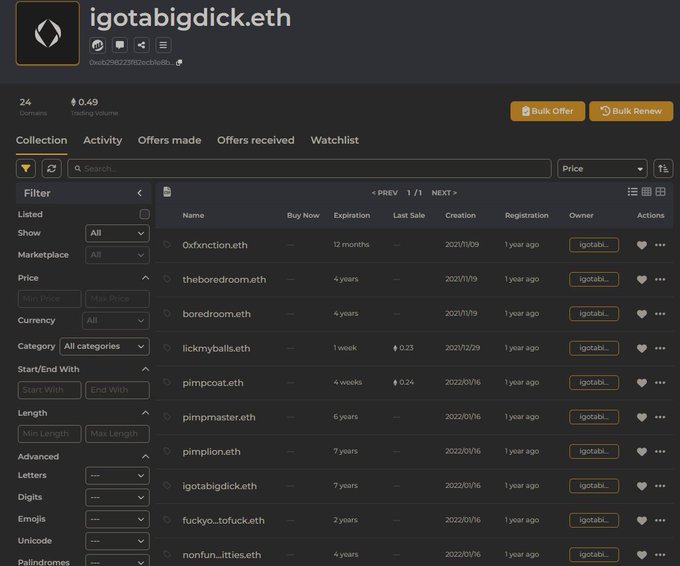Open the Emojis filter dropdown
The height and width of the screenshot is (566, 680).
(x=117, y=519)
